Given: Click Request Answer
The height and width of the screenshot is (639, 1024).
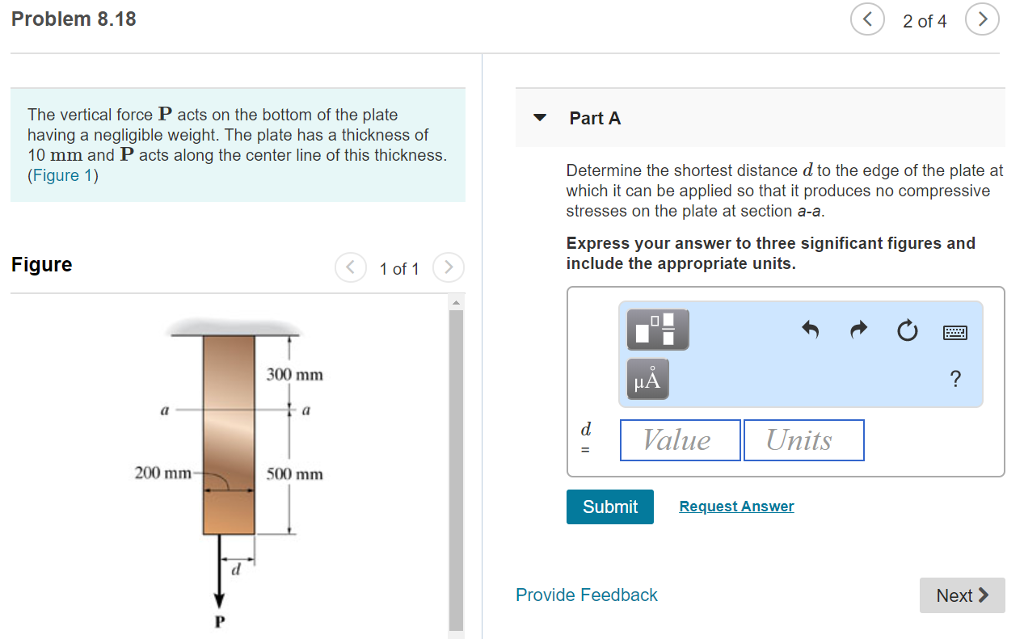Looking at the screenshot, I should point(736,506).
